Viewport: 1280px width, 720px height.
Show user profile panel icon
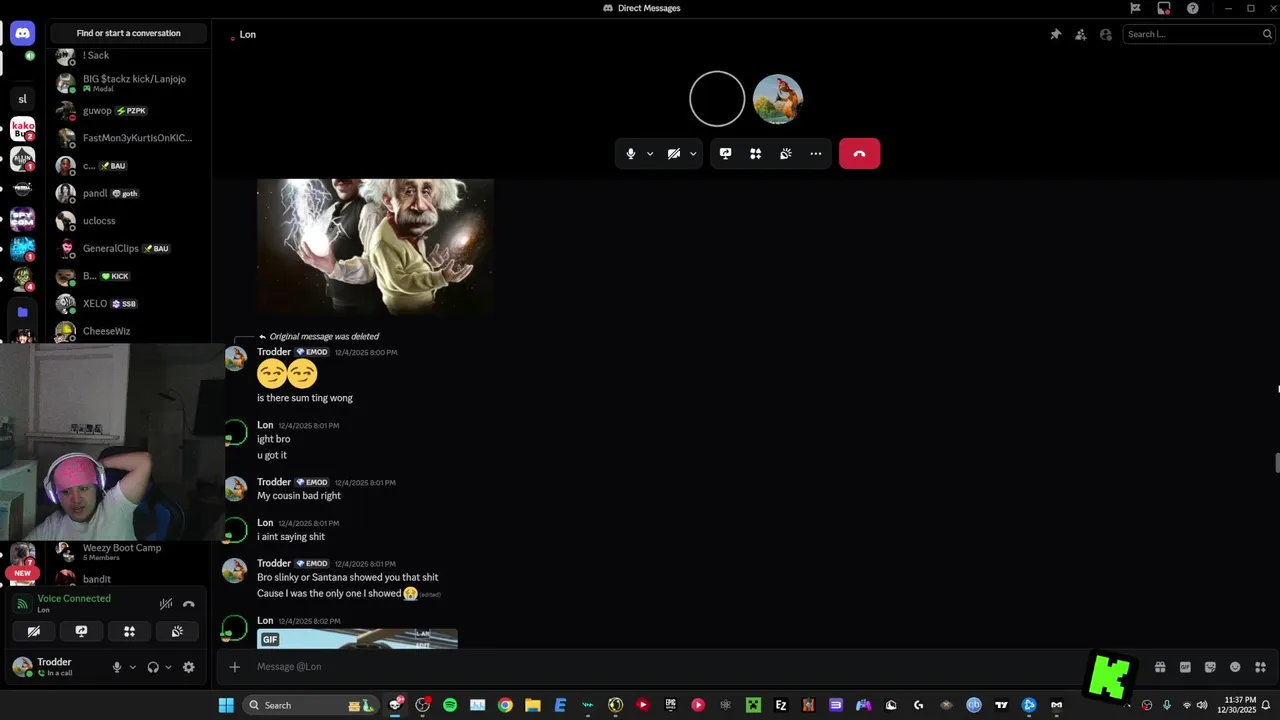click(1106, 34)
